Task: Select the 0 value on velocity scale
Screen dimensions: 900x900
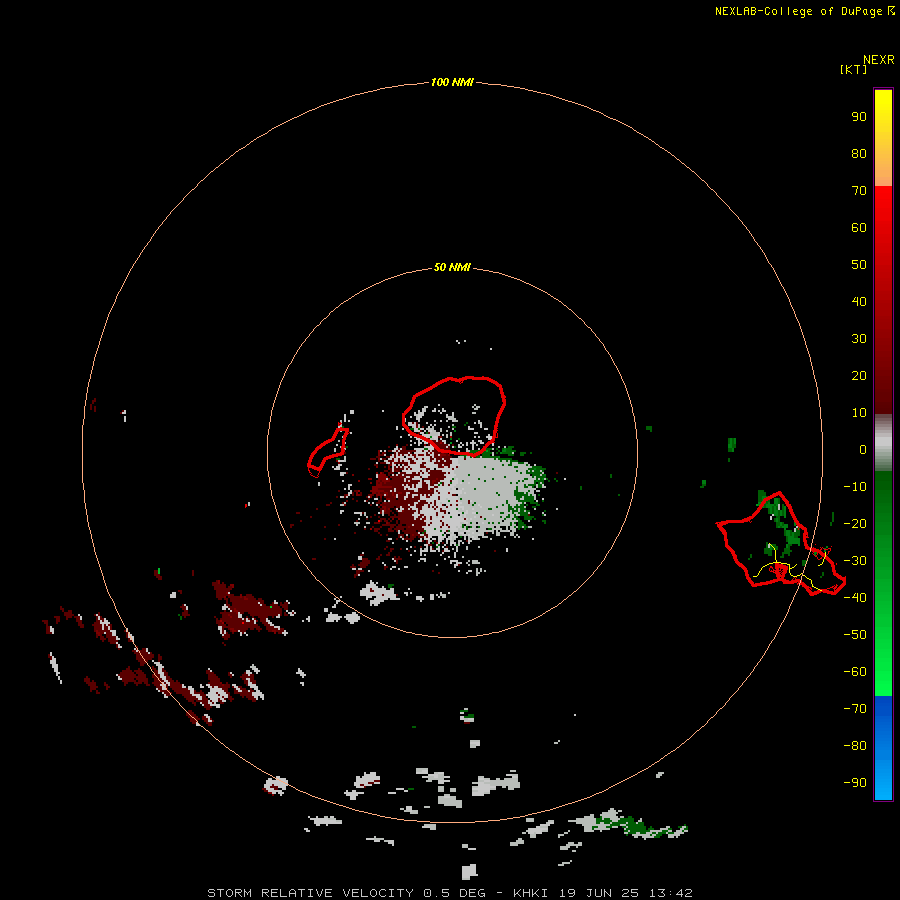Action: click(x=863, y=450)
